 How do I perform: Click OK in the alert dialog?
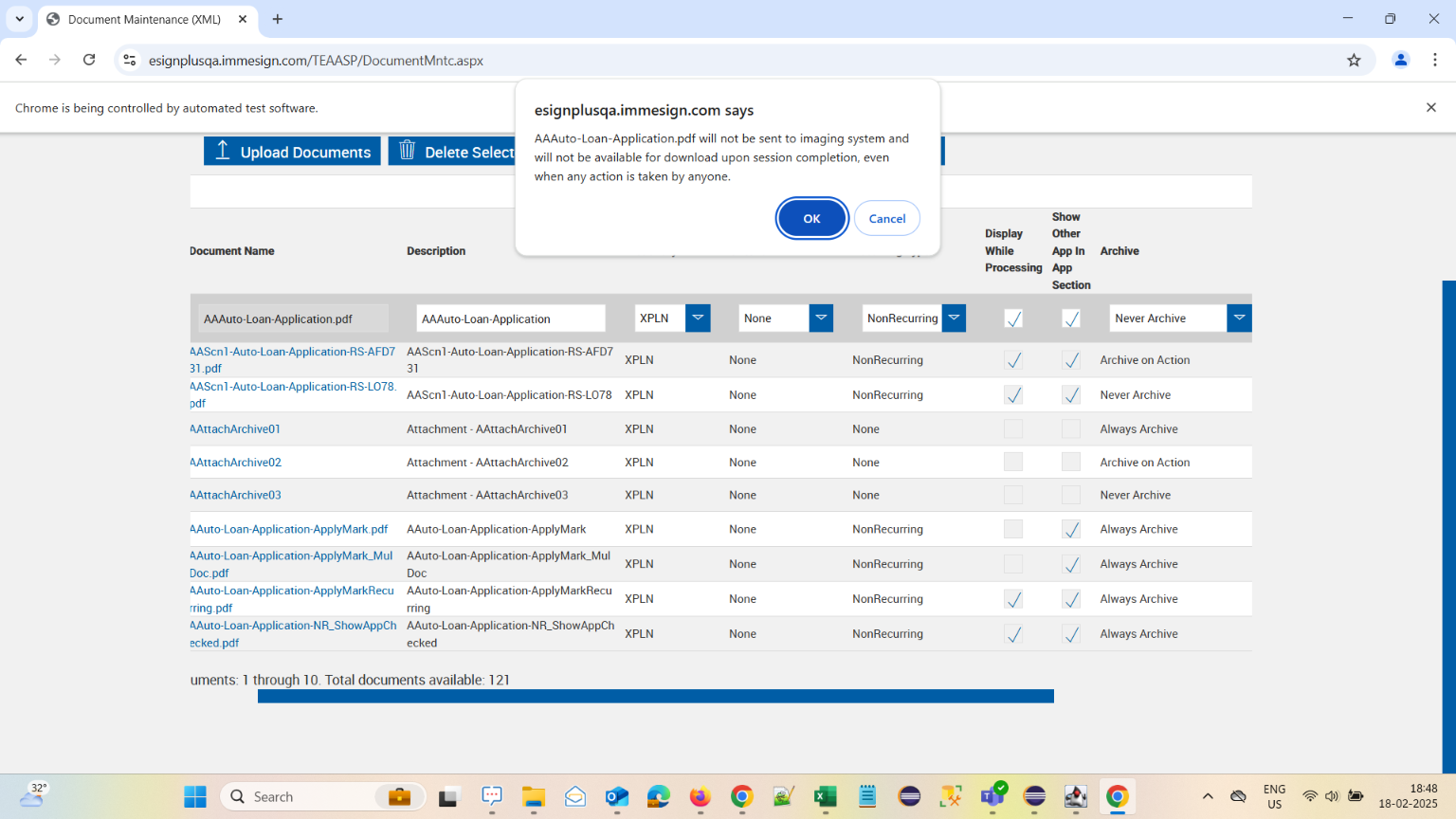pyautogui.click(x=812, y=219)
